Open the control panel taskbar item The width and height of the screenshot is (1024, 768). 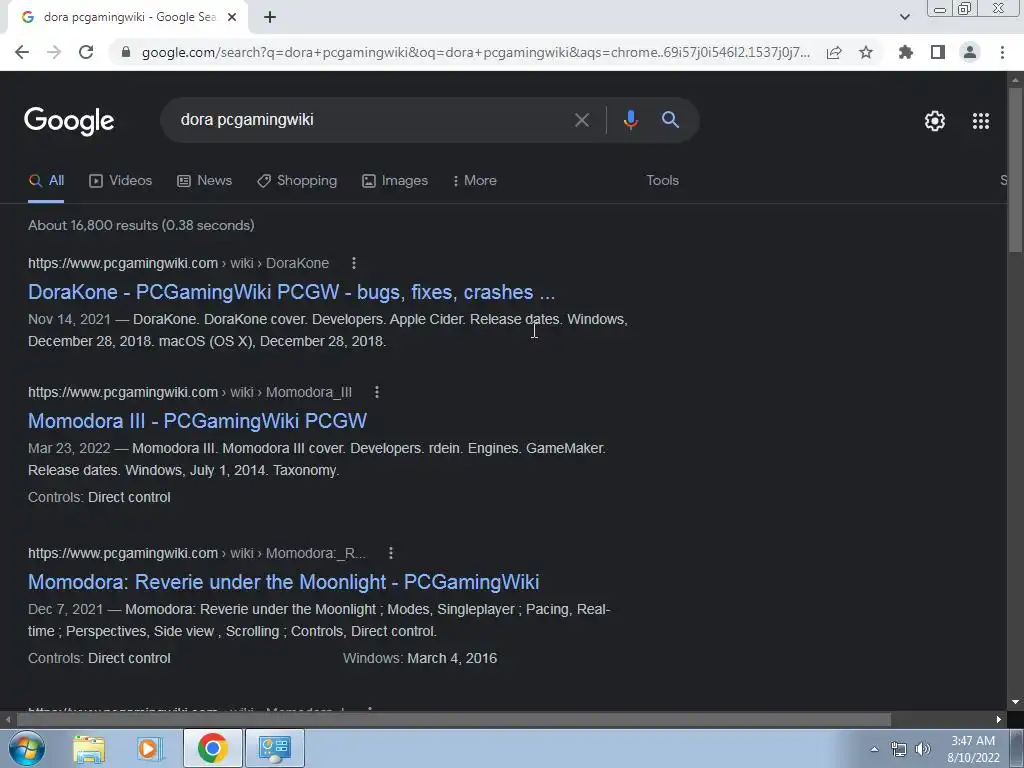click(274, 748)
